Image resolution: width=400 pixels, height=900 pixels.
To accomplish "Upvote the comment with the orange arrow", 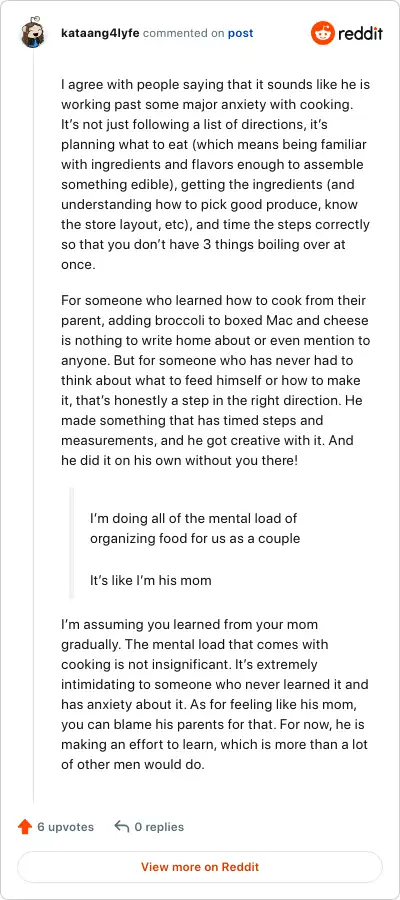I will click(x=25, y=827).
